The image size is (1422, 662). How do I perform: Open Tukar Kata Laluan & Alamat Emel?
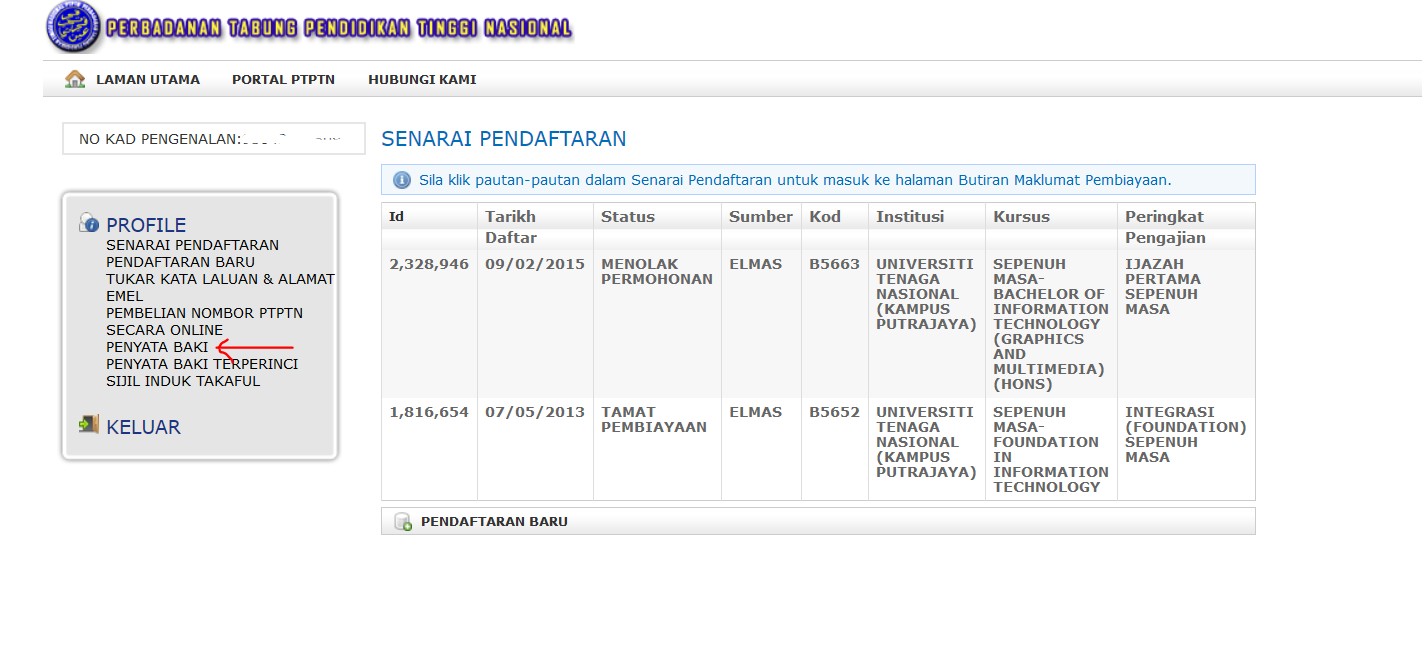(x=220, y=287)
